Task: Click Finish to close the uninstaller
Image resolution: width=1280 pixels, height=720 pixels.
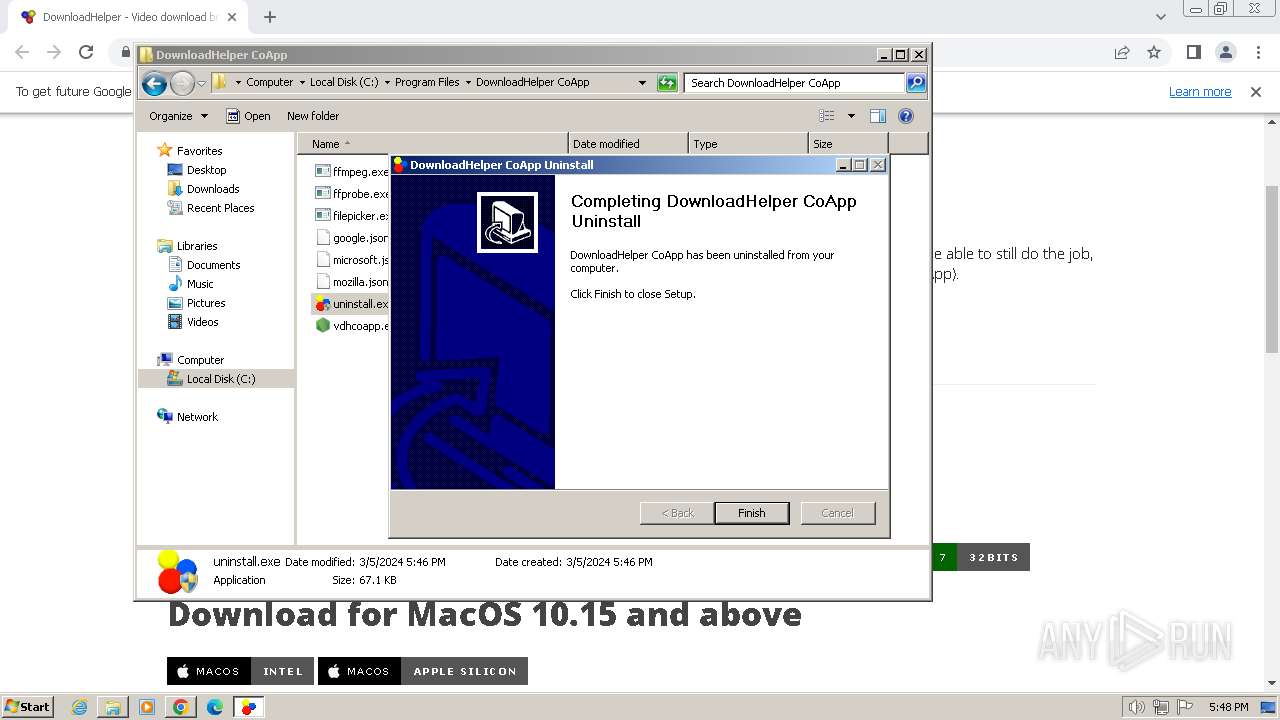Action: [x=751, y=513]
